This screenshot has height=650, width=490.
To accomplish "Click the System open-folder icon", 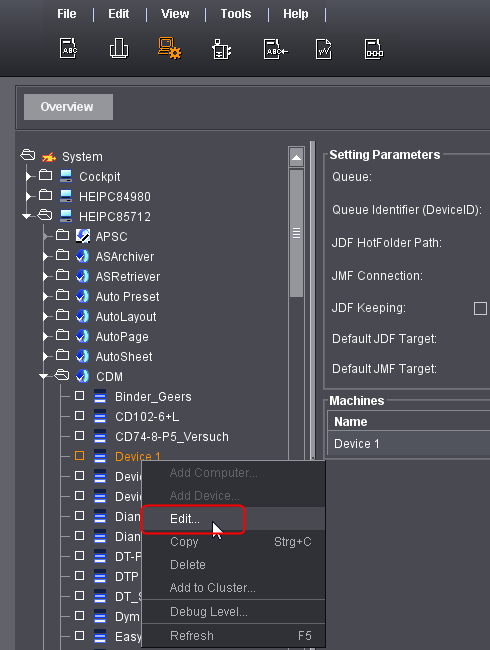I will 28,155.
